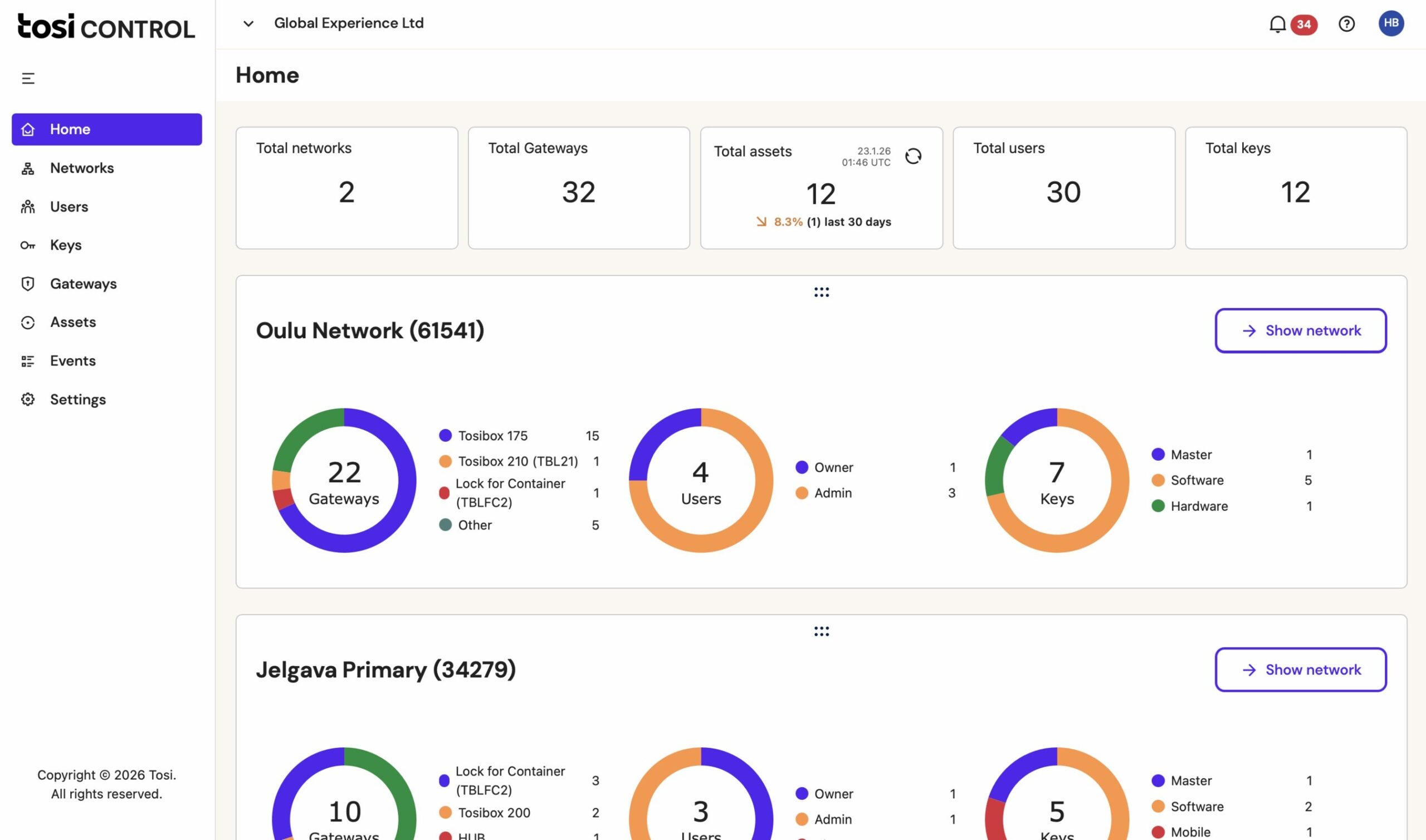Open Settings from the sidebar

click(77, 398)
